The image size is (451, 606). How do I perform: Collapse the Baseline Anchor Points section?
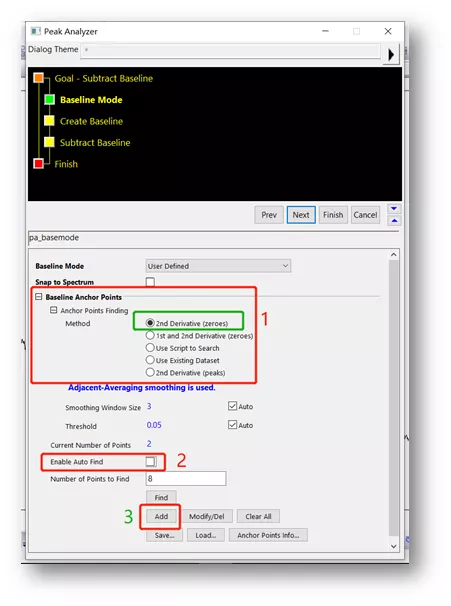(39, 296)
